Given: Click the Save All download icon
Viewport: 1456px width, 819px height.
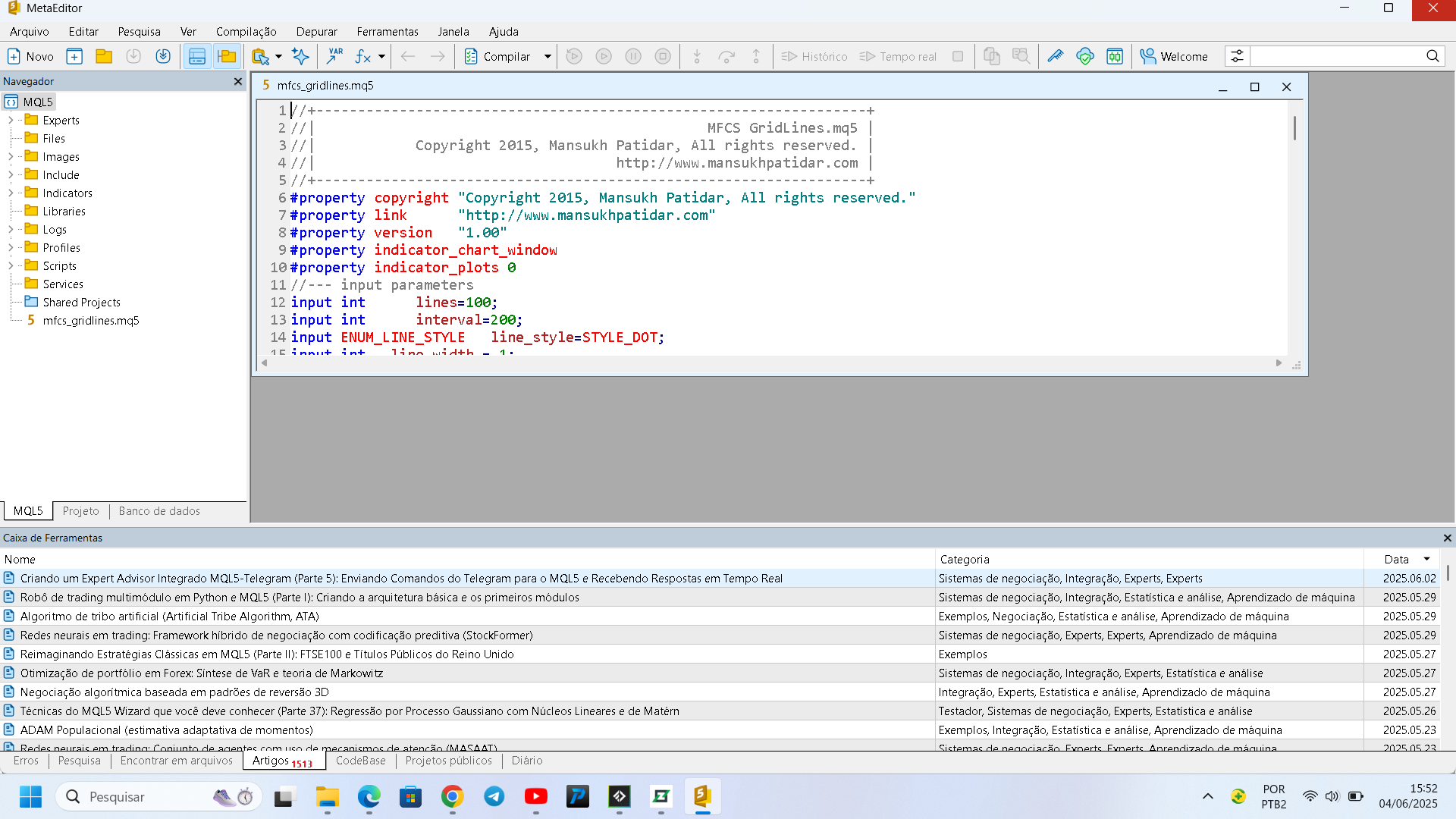Looking at the screenshot, I should pyautogui.click(x=163, y=56).
